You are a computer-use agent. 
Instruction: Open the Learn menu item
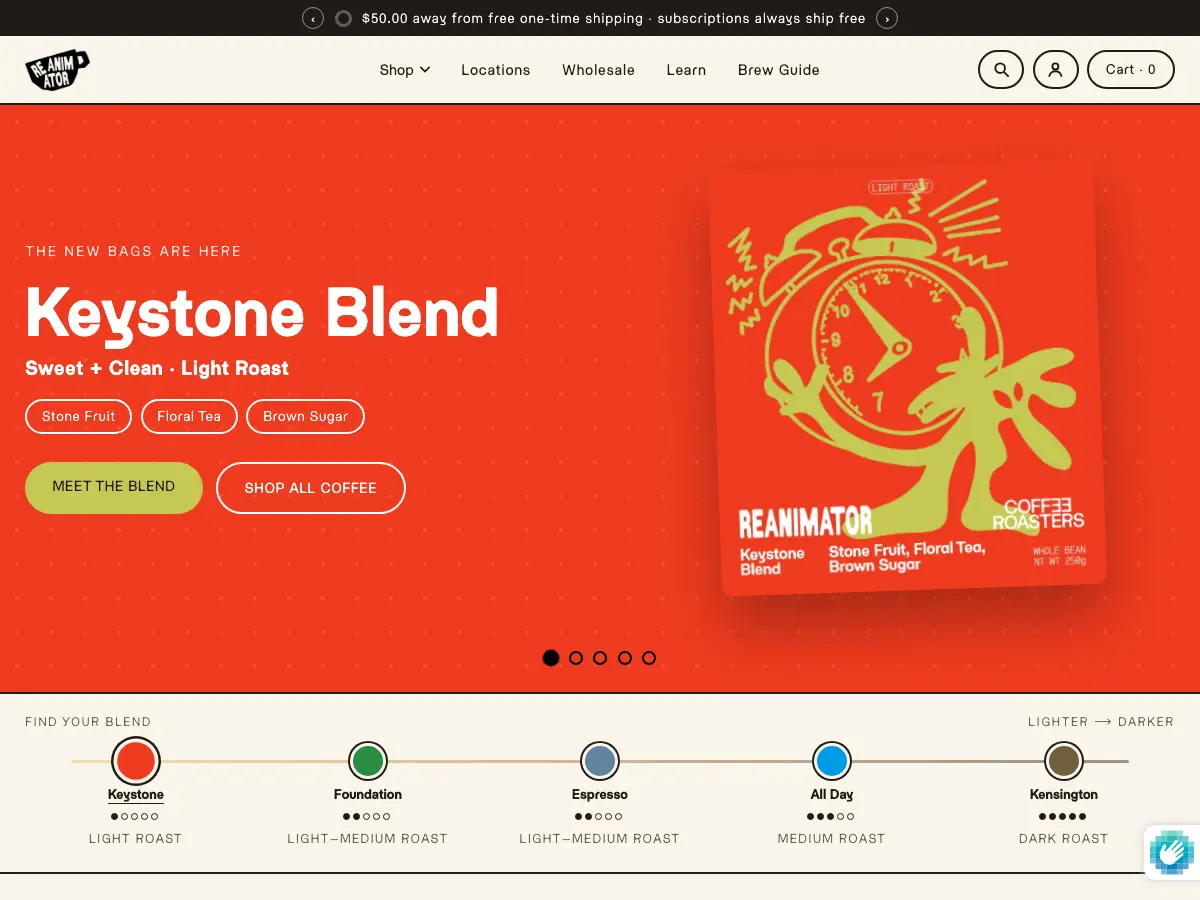686,70
